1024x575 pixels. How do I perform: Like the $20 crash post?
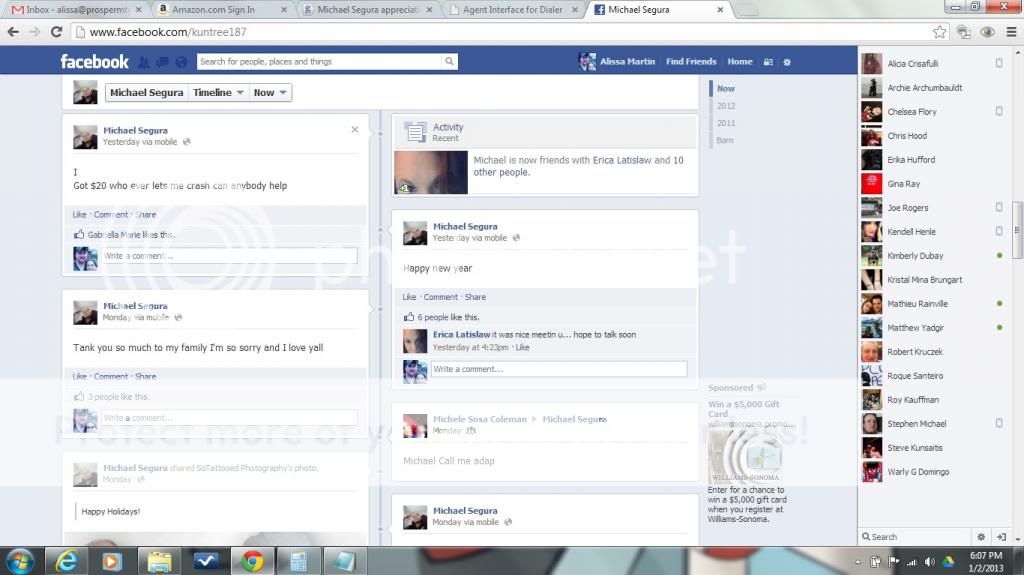point(79,214)
